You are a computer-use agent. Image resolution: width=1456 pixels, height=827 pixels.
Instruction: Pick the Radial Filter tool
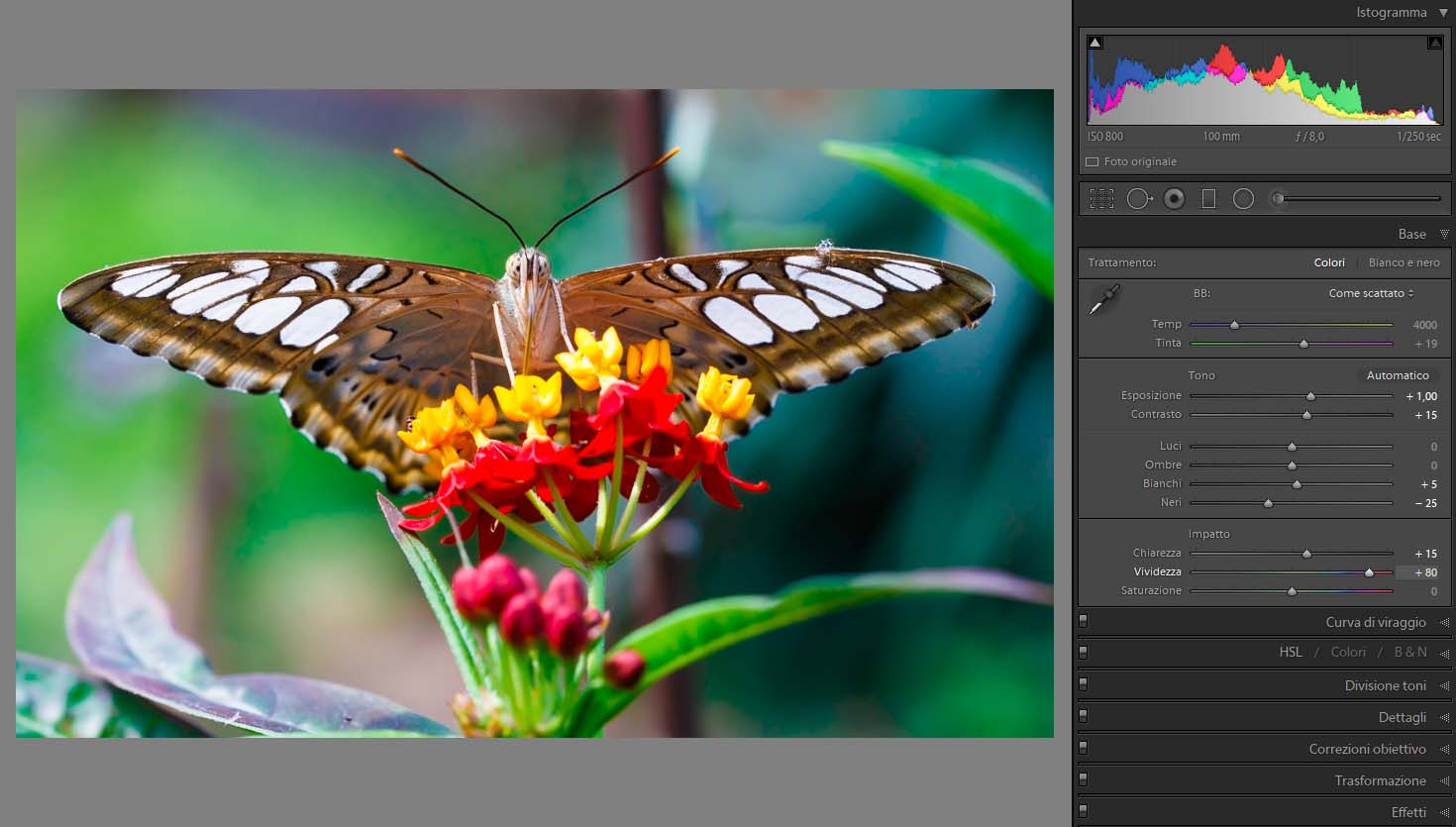pyautogui.click(x=1243, y=199)
